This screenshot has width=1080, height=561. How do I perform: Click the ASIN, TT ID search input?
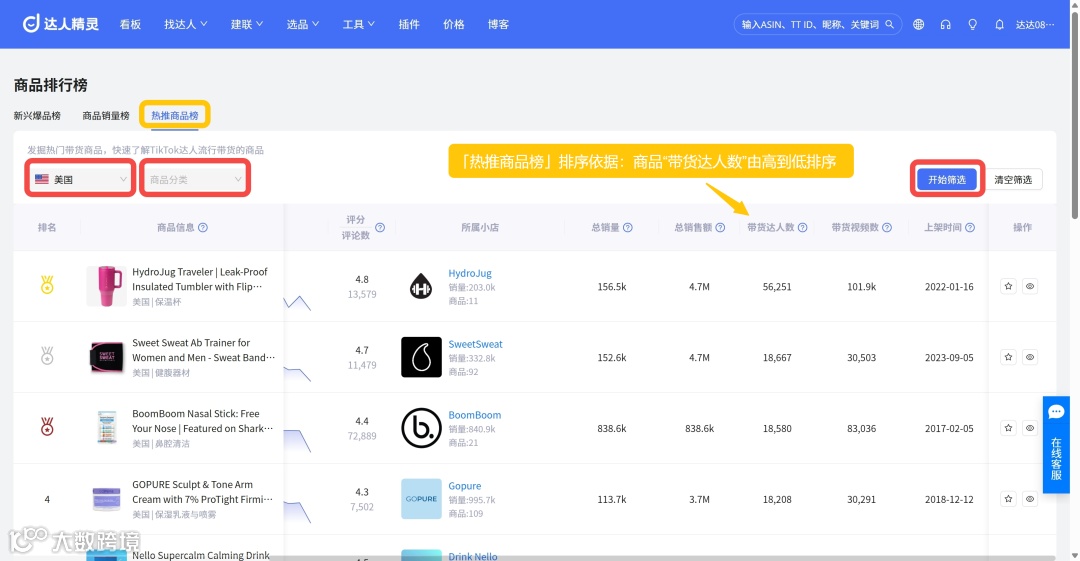(810, 24)
